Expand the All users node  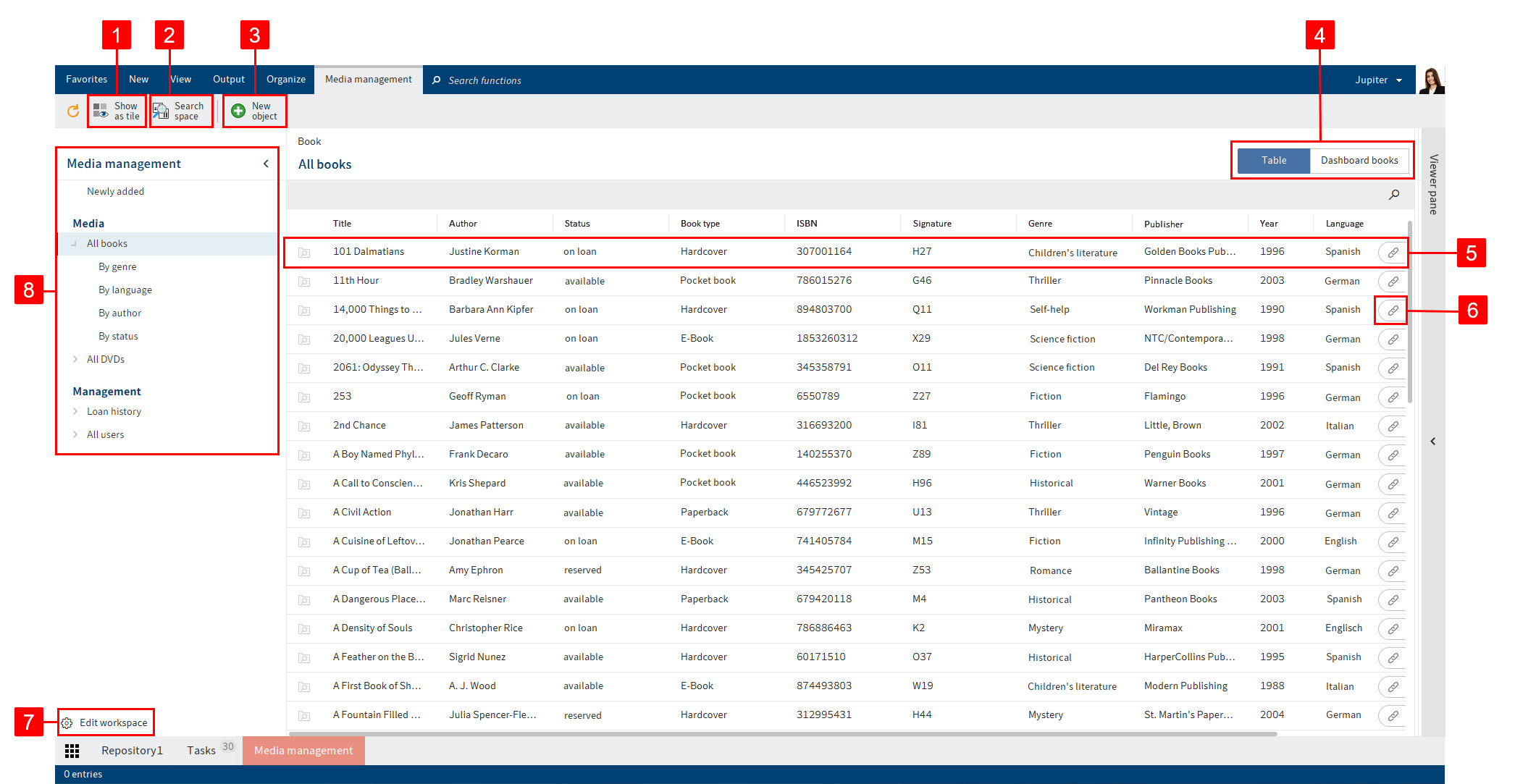pos(75,434)
